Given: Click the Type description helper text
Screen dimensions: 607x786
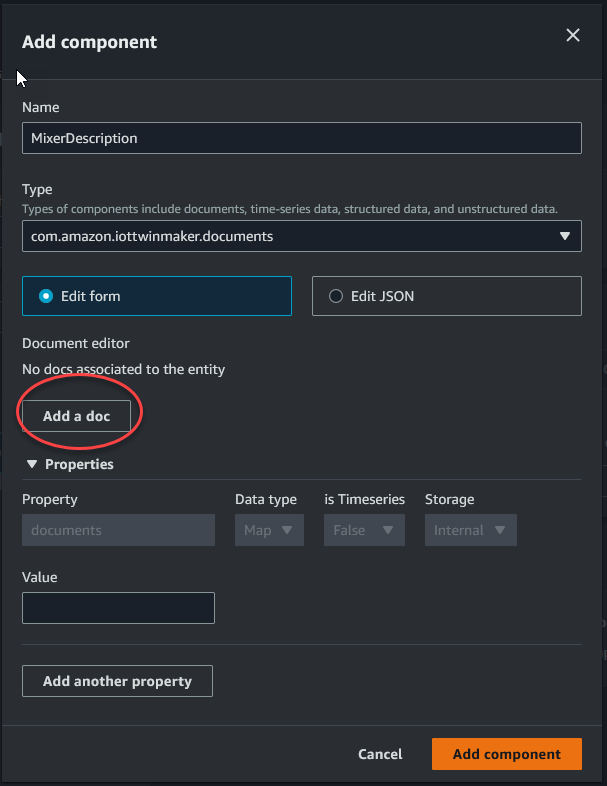Looking at the screenshot, I should click(289, 209).
